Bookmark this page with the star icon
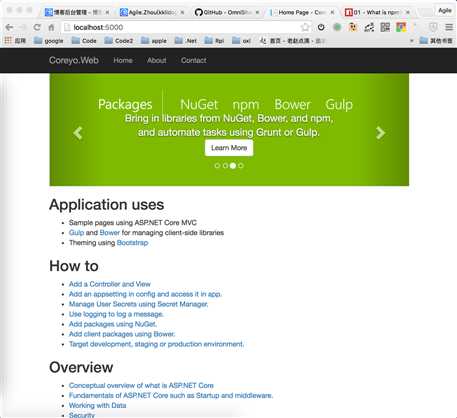 tap(305, 27)
